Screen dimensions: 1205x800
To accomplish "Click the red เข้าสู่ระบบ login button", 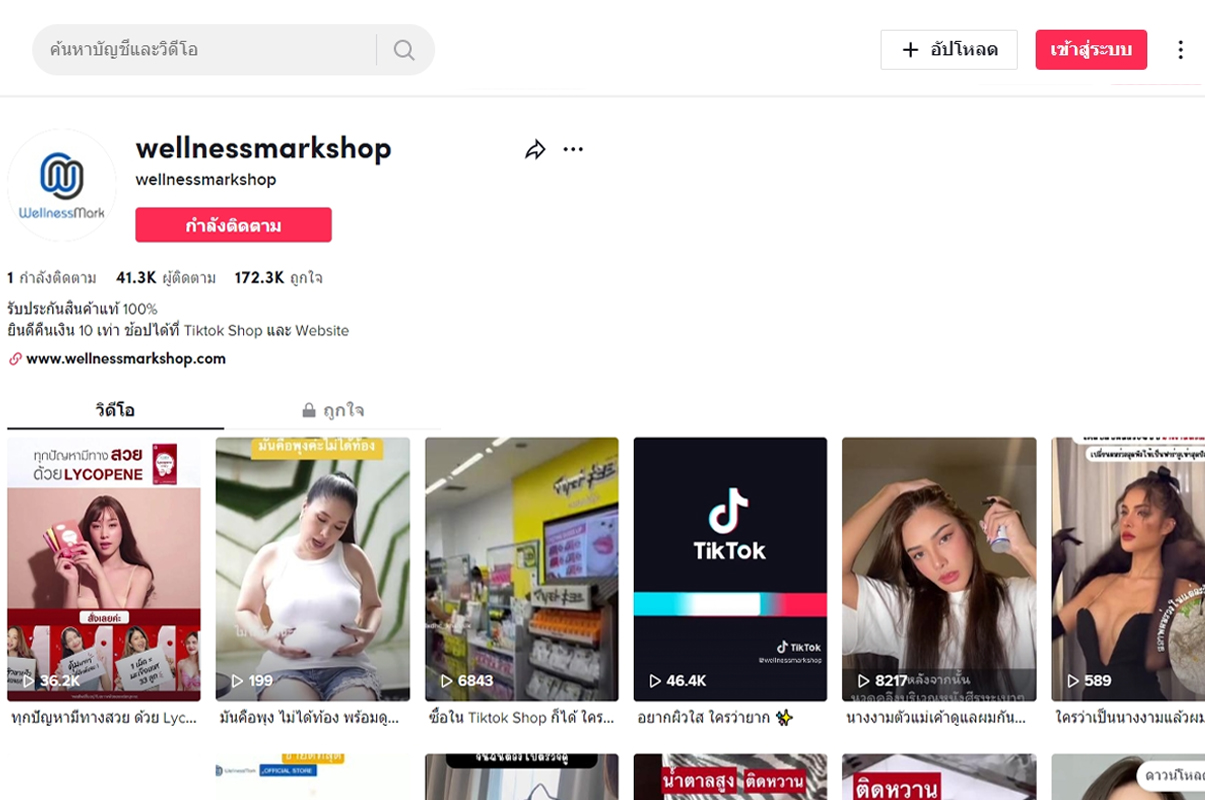I will coord(1091,50).
